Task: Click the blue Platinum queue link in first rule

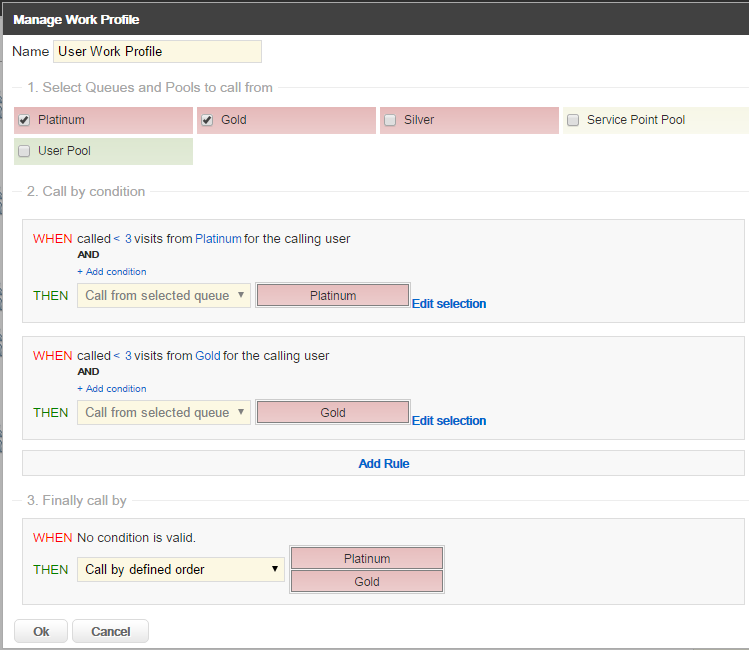Action: pyautogui.click(x=218, y=239)
